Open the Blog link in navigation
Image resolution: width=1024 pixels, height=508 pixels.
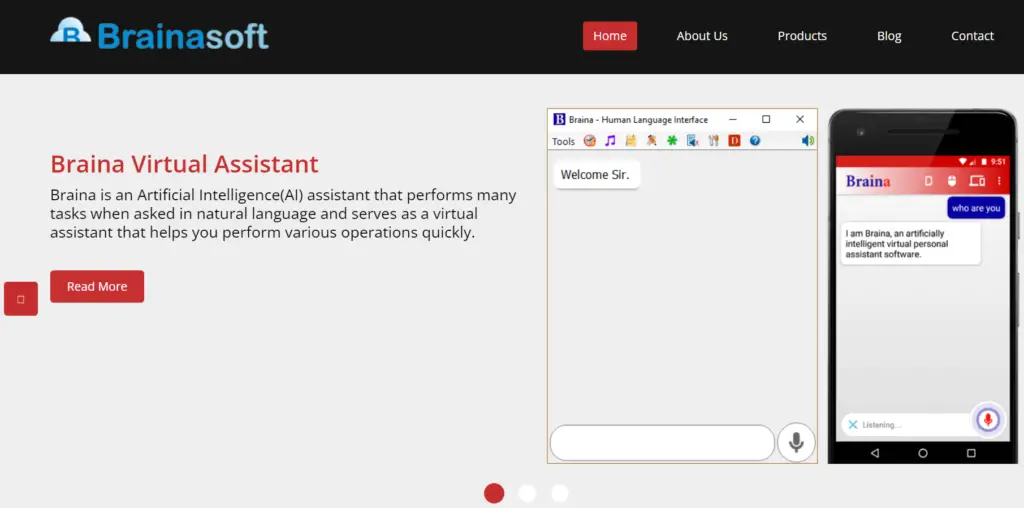[x=889, y=36]
